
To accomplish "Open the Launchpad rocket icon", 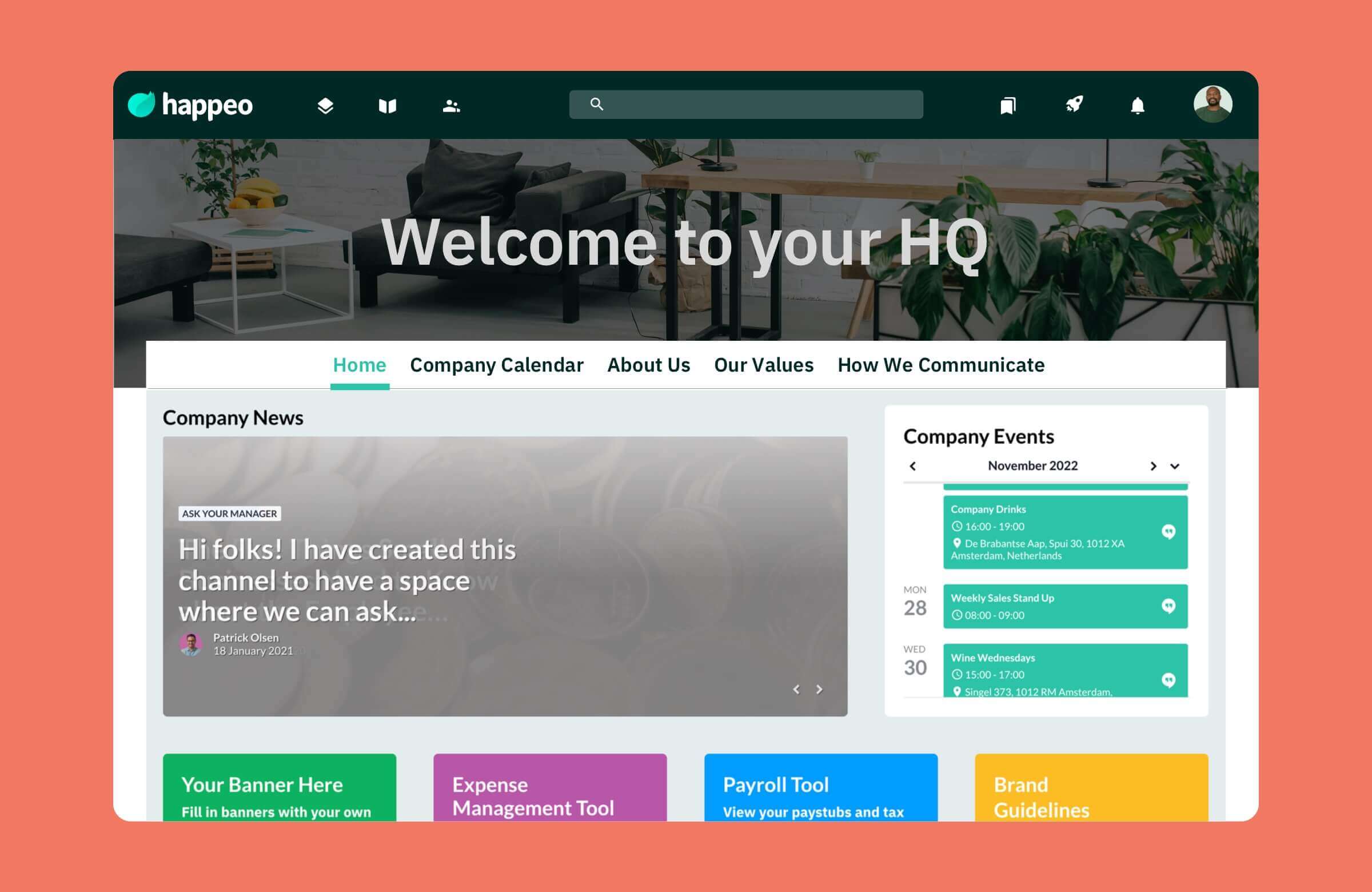I will click(x=1075, y=105).
